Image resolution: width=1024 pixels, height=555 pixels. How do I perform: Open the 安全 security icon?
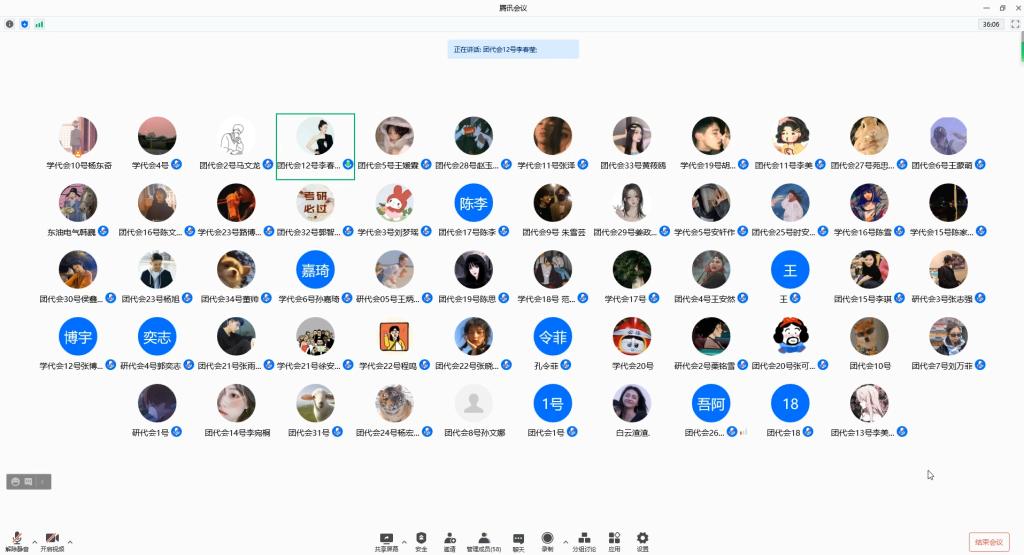(421, 540)
